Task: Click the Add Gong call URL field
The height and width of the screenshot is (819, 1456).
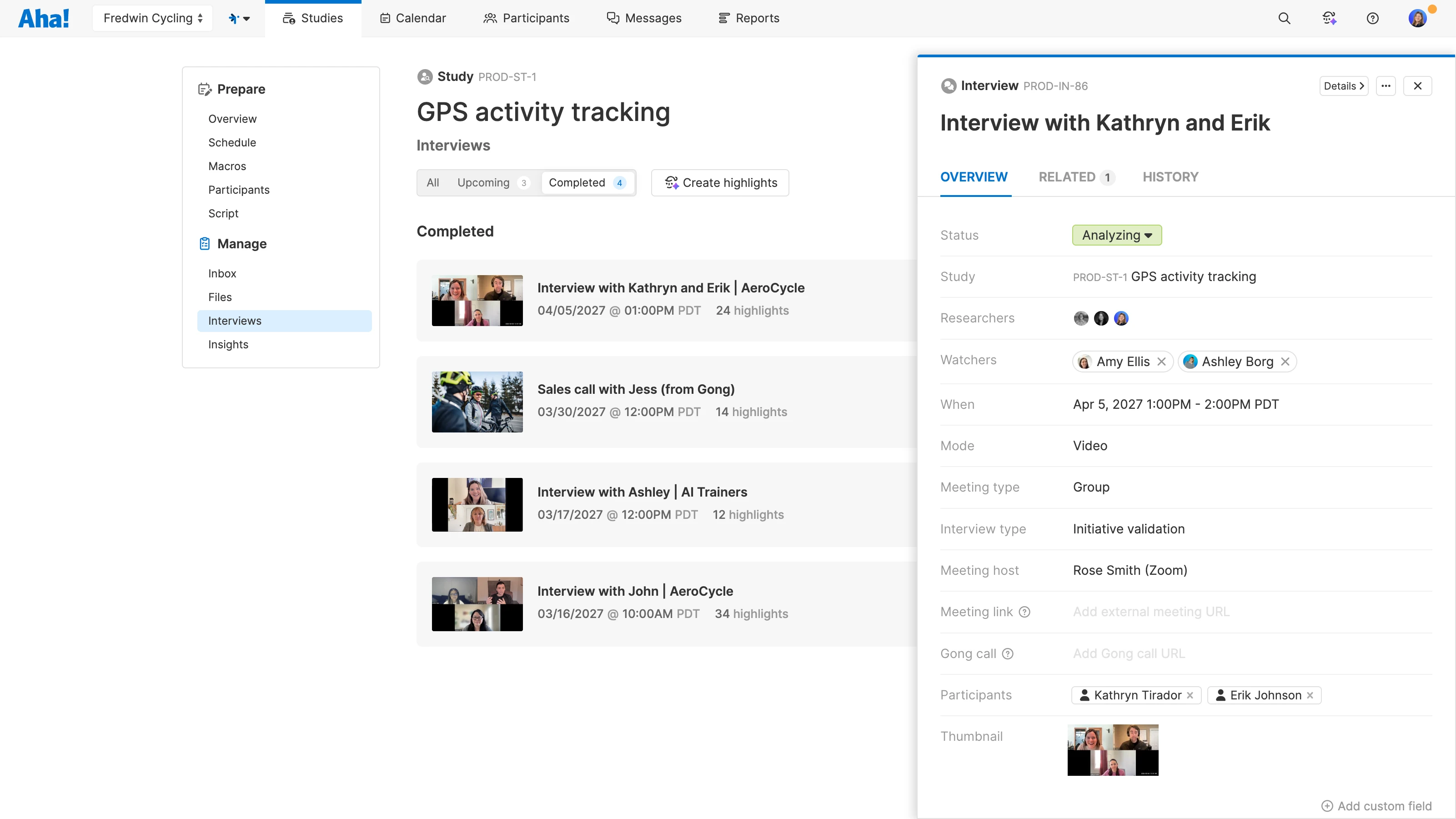Action: [x=1129, y=654]
